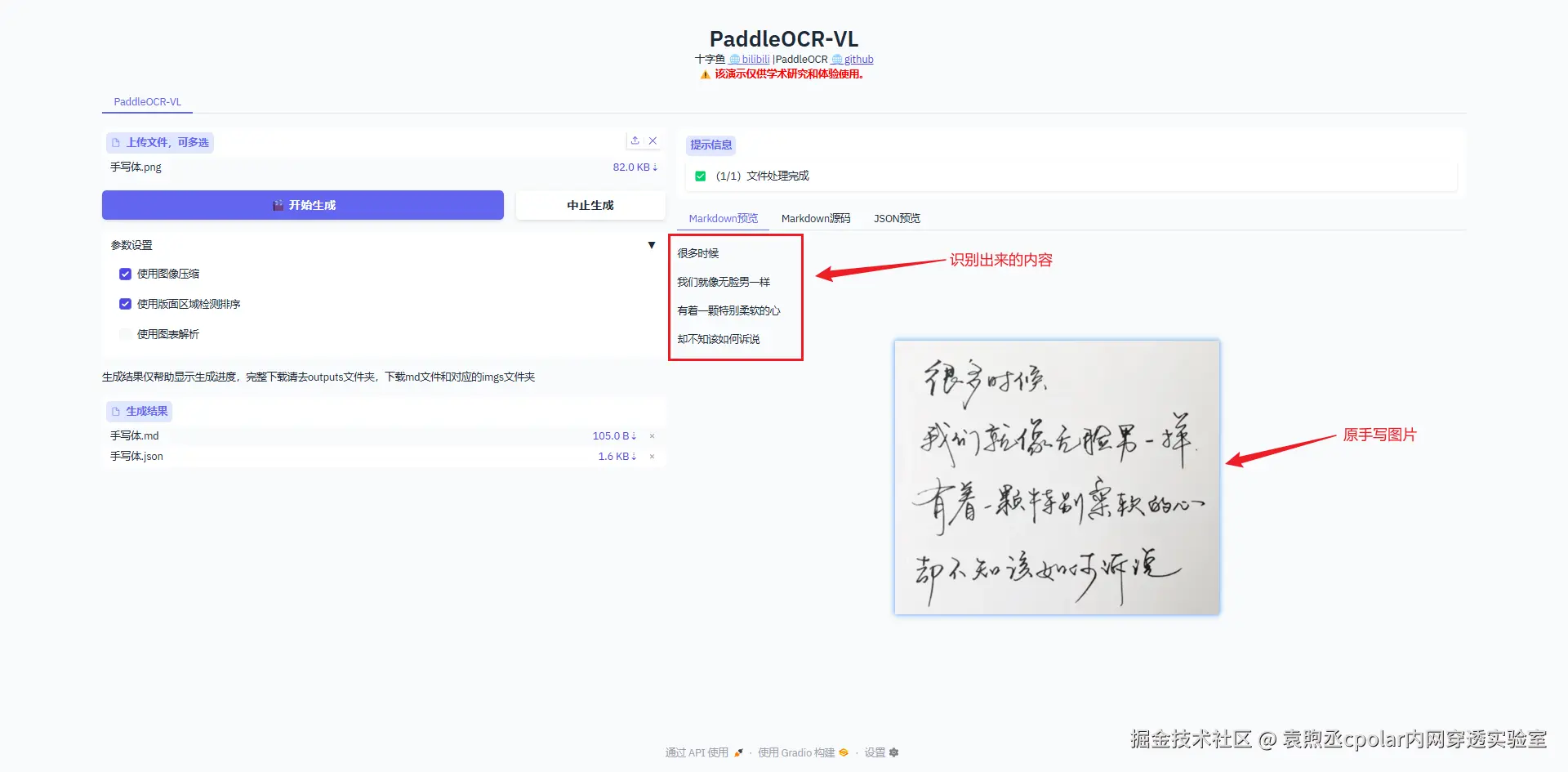Click the 手写体.png file name
This screenshot has height=772, width=1568.
(136, 167)
